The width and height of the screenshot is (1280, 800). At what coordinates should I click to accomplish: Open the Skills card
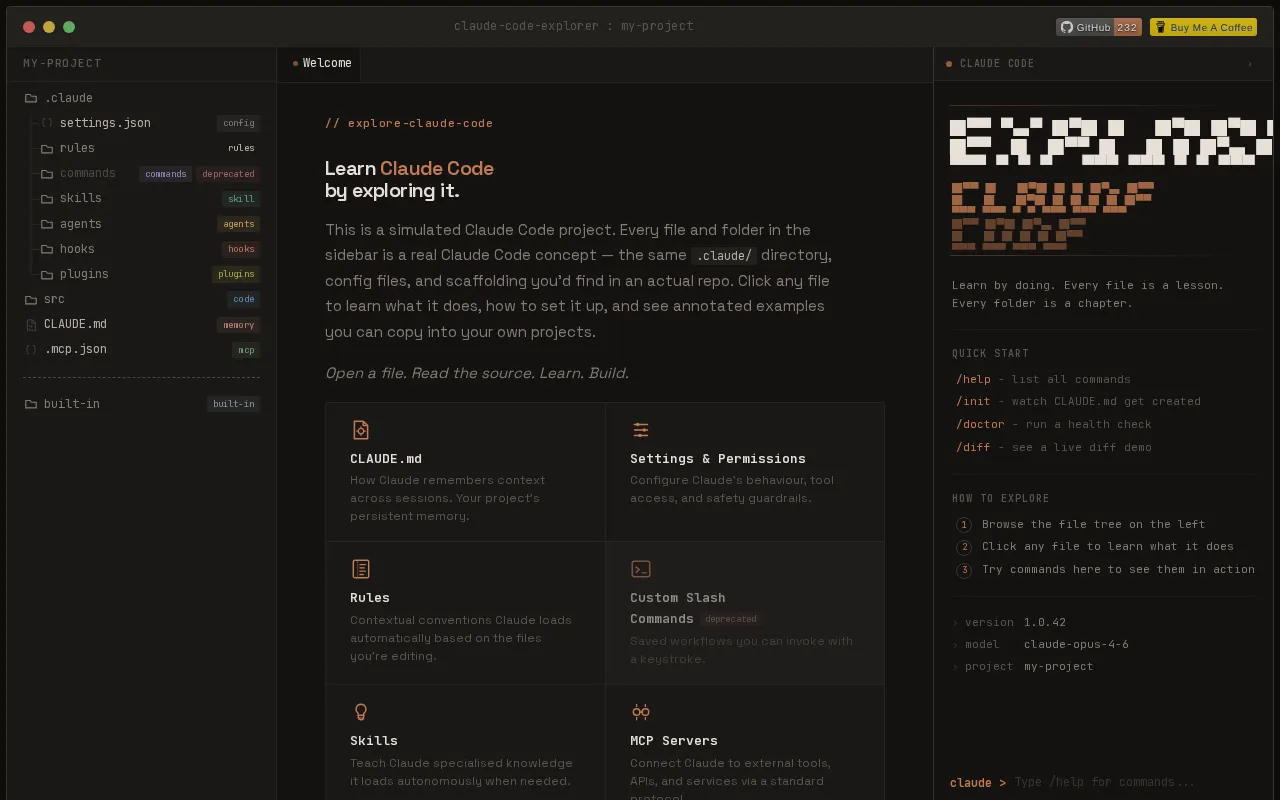(x=465, y=742)
